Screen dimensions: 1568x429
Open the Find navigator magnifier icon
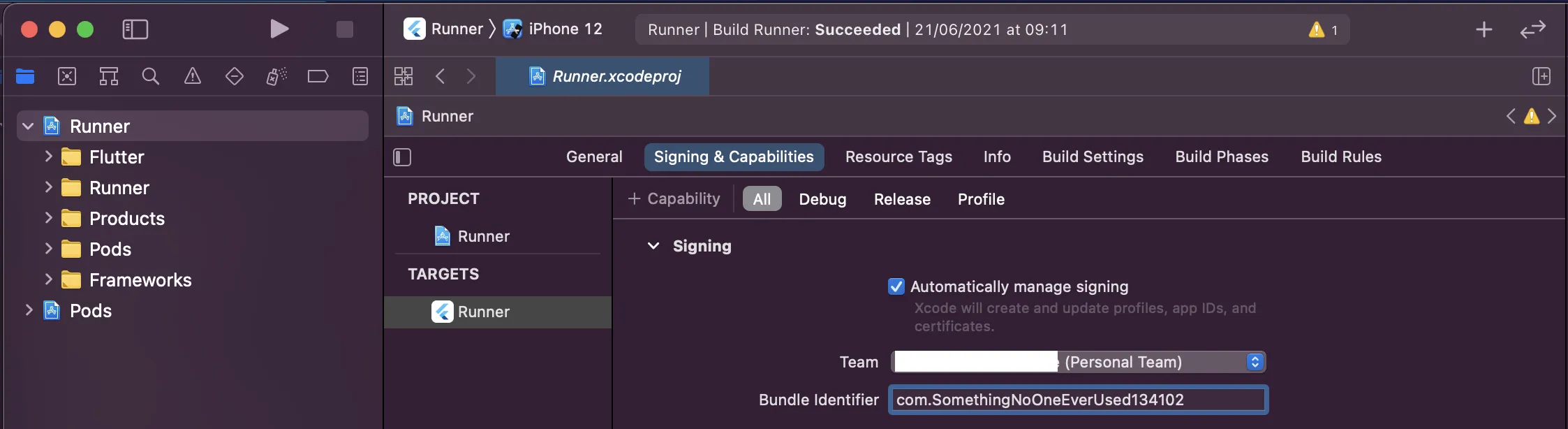tap(150, 76)
